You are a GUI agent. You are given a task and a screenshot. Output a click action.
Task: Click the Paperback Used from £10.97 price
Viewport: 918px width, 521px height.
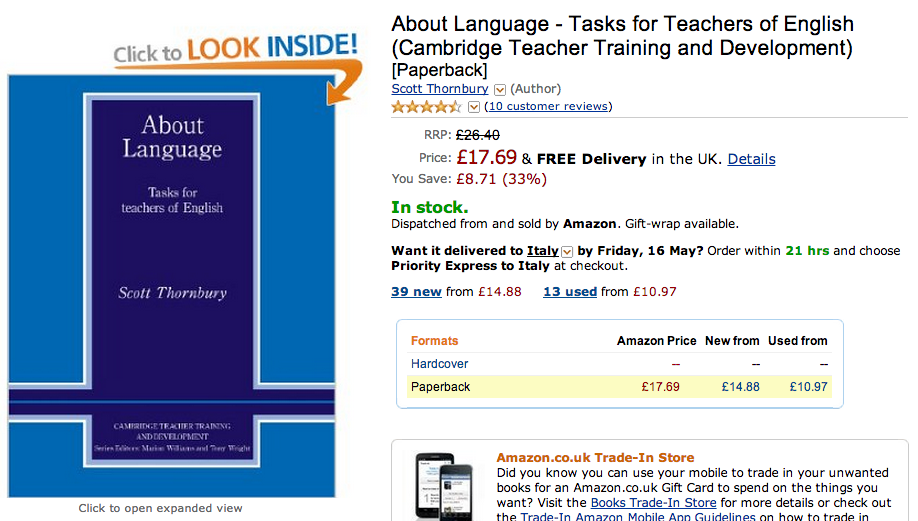808,387
